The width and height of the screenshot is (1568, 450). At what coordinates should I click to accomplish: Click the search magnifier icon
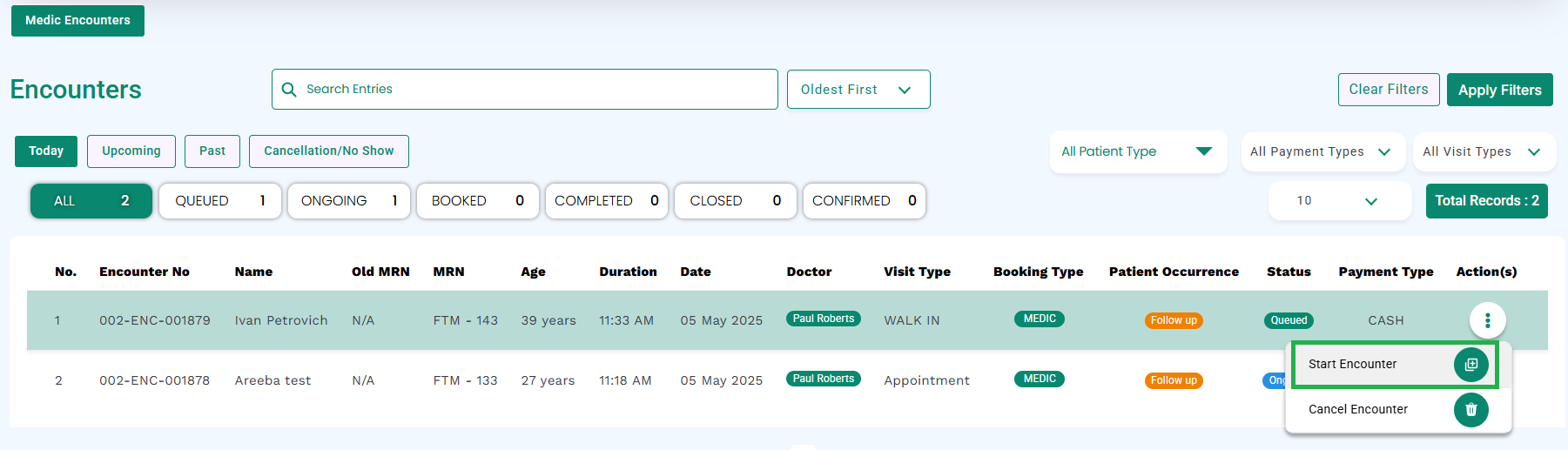click(x=289, y=90)
